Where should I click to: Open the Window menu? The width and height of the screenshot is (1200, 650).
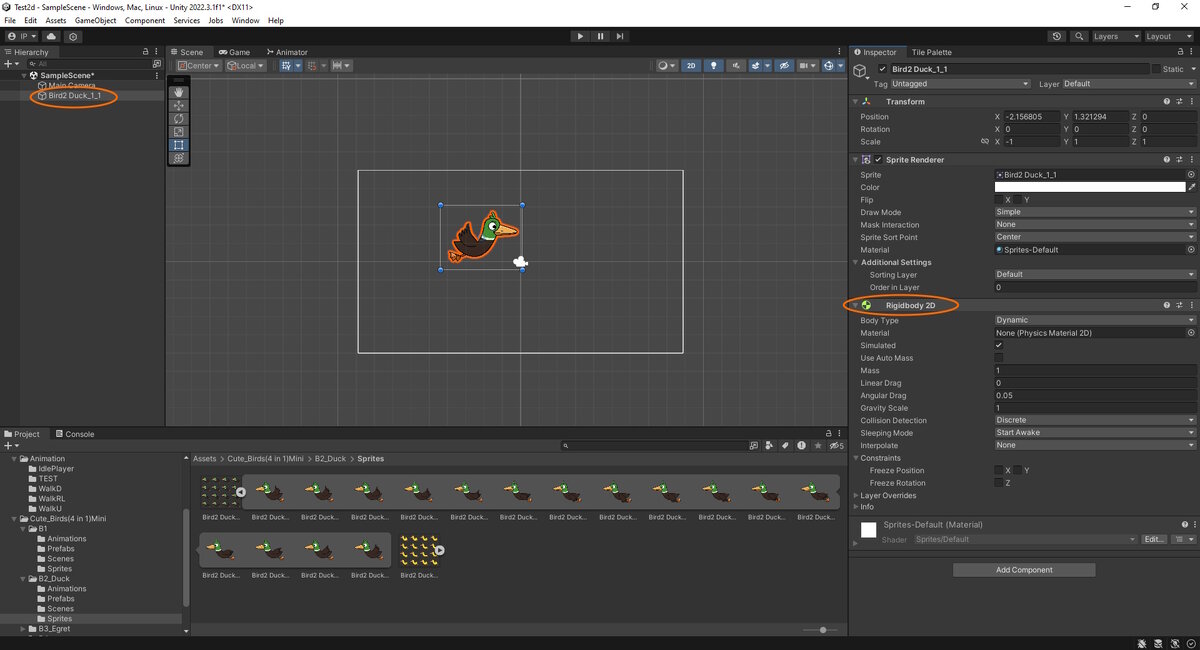coord(245,20)
